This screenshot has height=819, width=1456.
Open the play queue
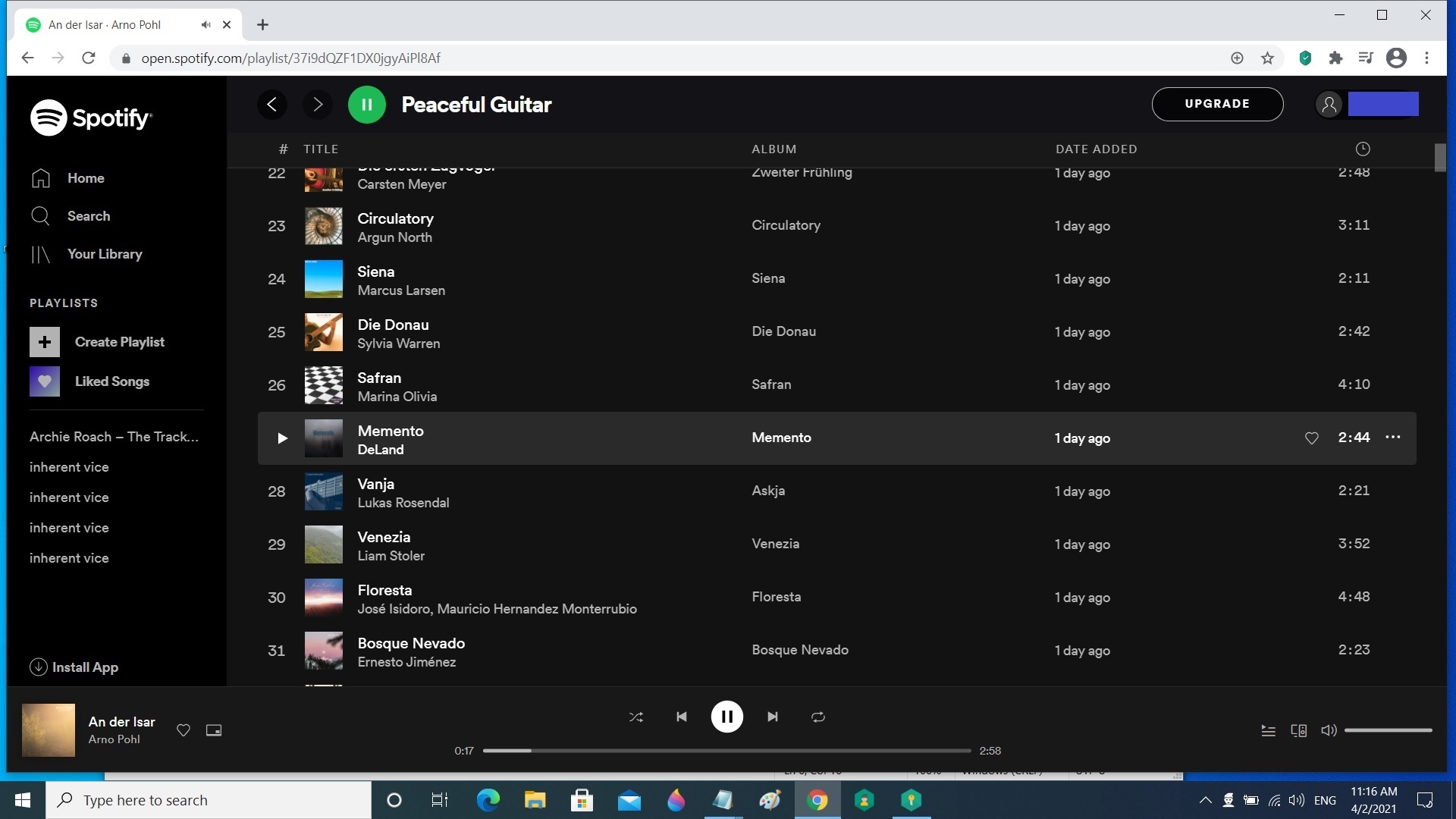coord(1268,730)
